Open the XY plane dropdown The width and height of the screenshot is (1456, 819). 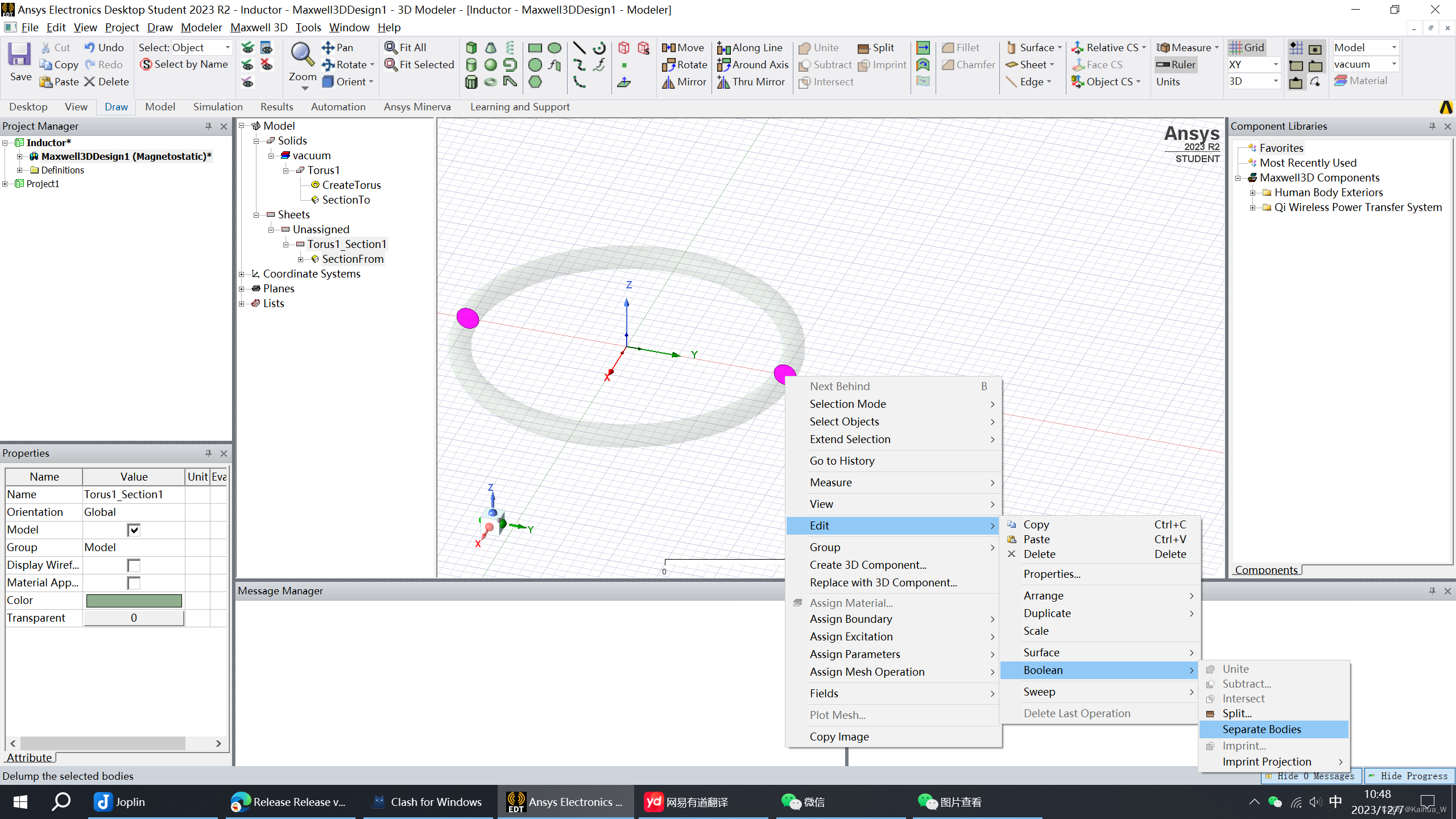[1275, 65]
